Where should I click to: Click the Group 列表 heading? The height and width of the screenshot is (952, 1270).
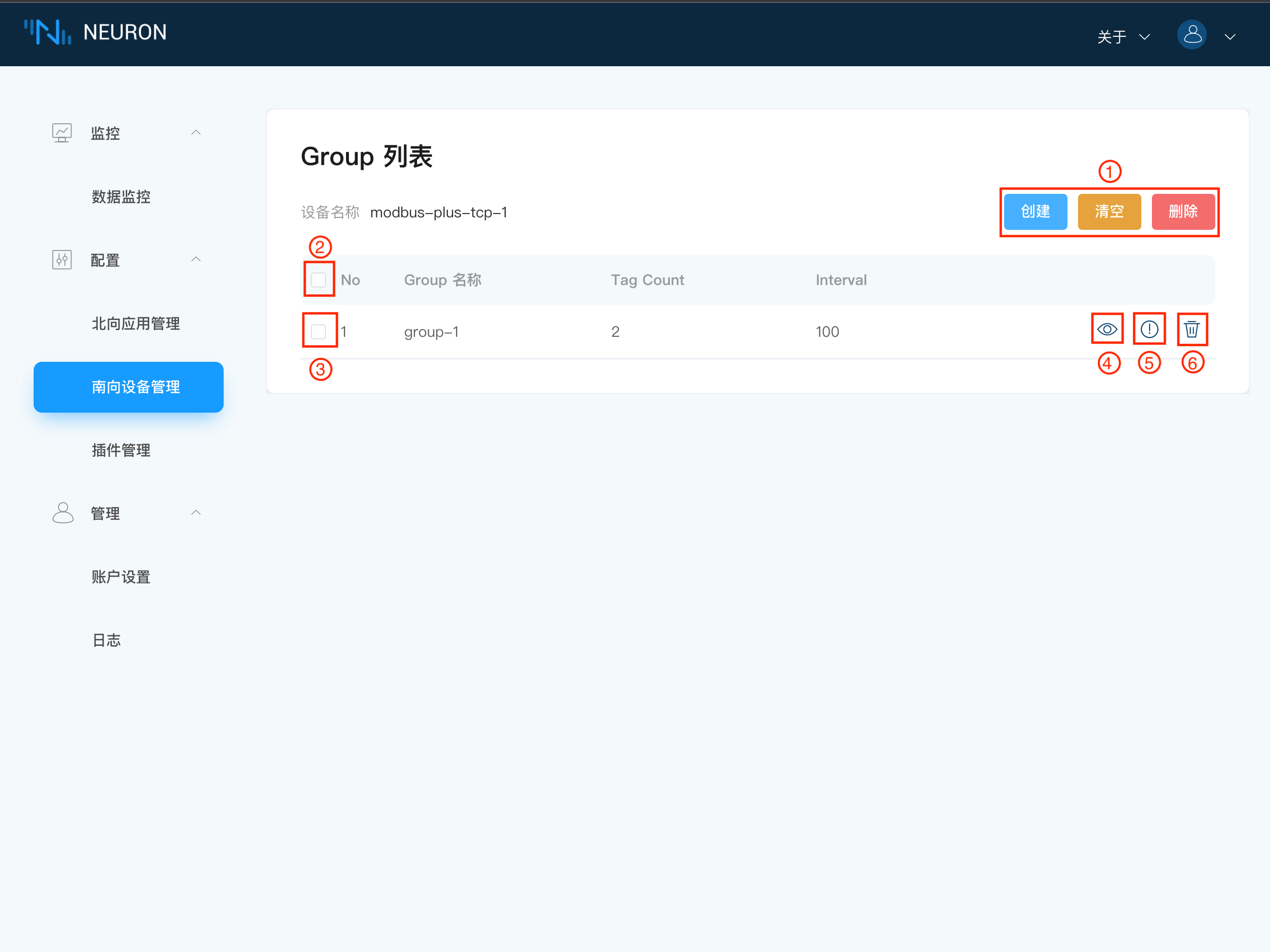point(366,156)
